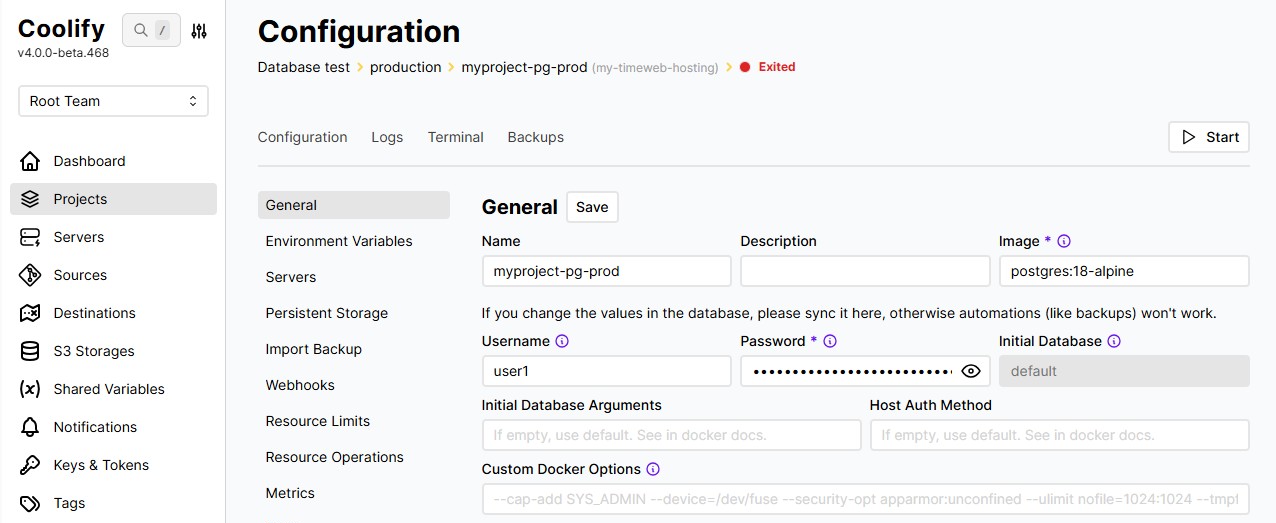Click the Tags icon in sidebar
The height and width of the screenshot is (523, 1276).
tap(30, 503)
